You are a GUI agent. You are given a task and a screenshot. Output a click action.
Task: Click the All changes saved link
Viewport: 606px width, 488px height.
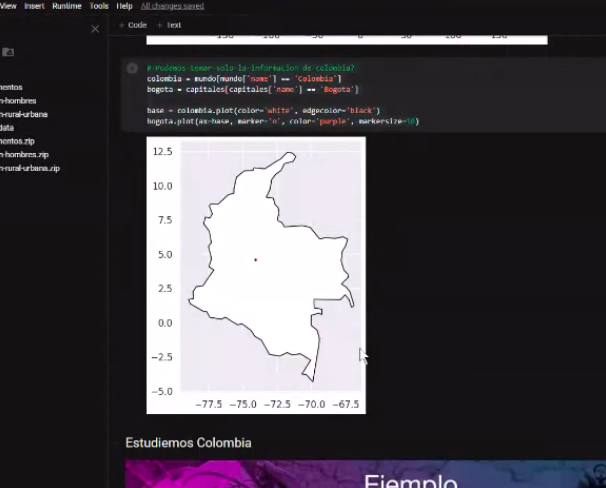[172, 6]
